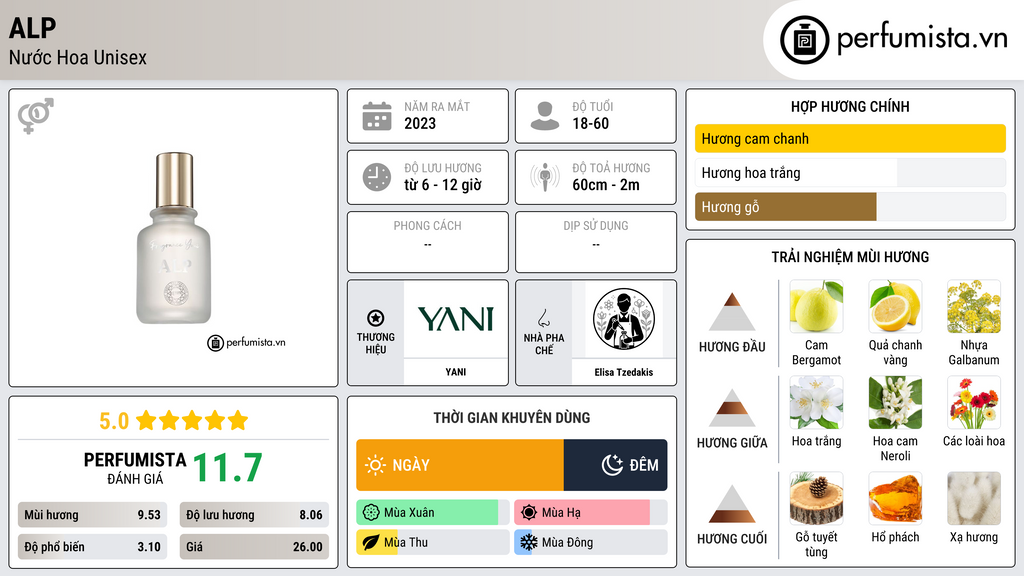Click the sun icon in the Ngày bar
The width and height of the screenshot is (1024, 576).
(375, 465)
